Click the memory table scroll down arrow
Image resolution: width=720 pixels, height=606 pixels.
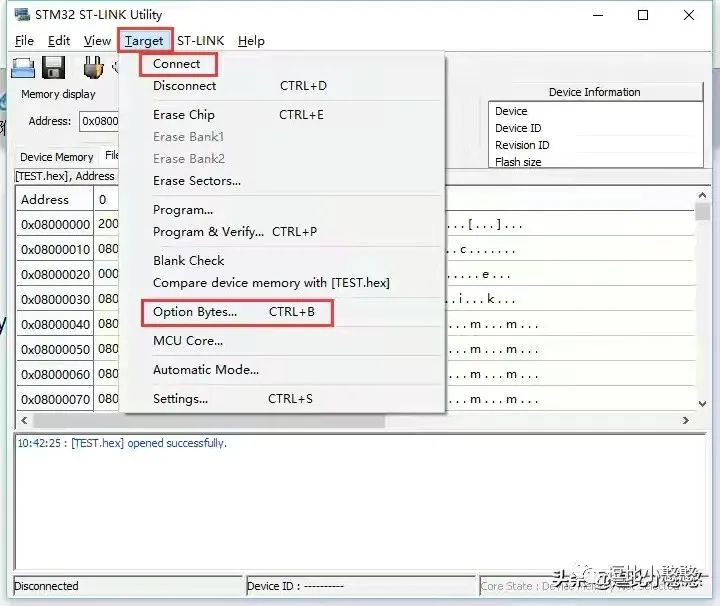(x=702, y=404)
